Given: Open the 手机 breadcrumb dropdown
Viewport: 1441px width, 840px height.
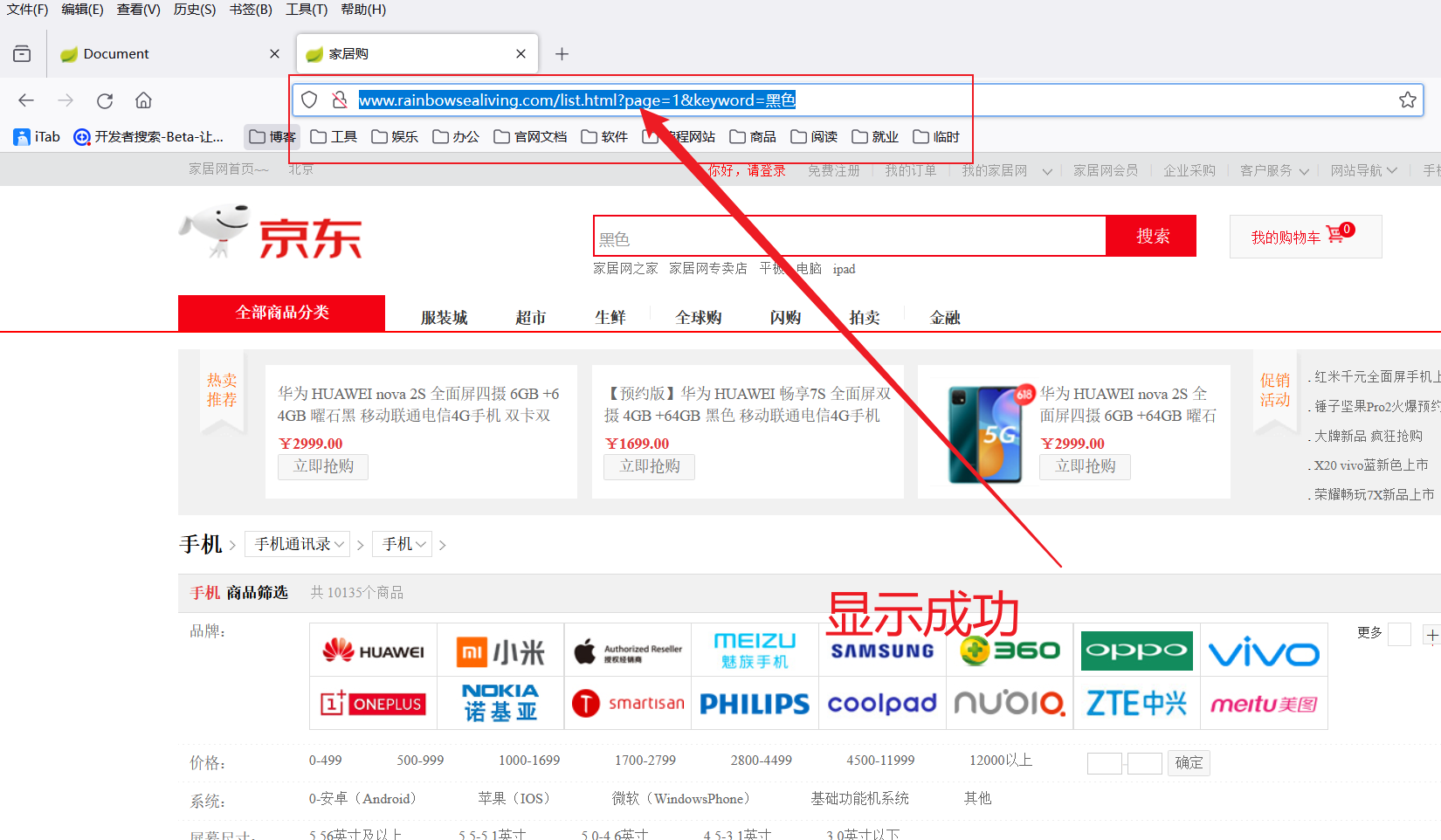Looking at the screenshot, I should coord(403,544).
